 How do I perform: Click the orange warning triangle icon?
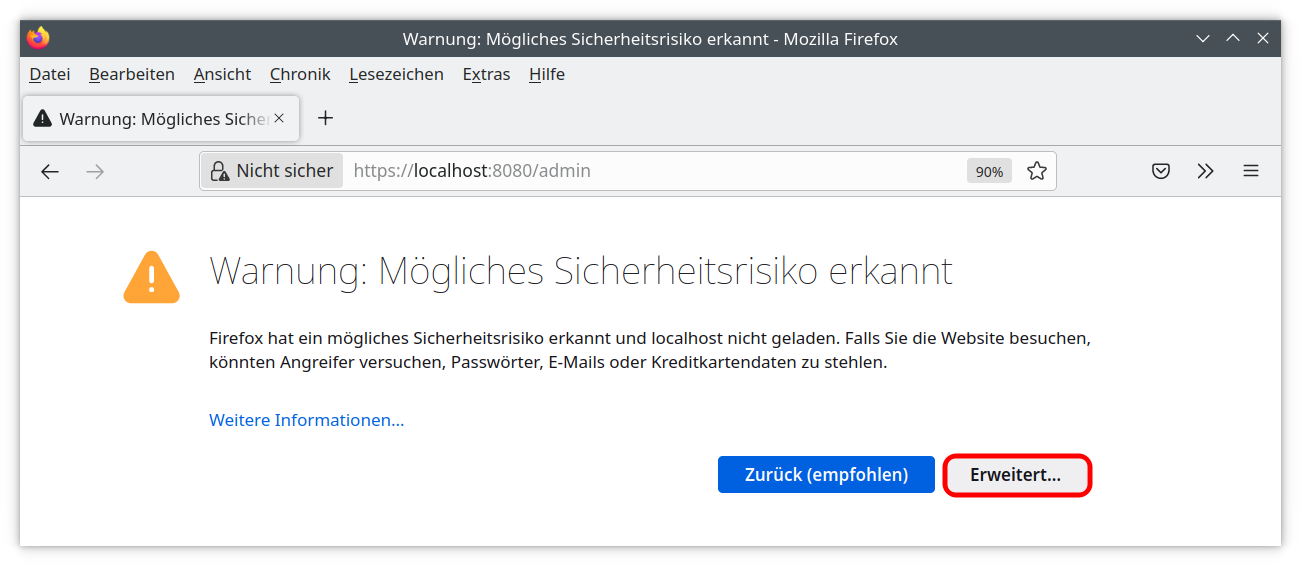click(152, 277)
